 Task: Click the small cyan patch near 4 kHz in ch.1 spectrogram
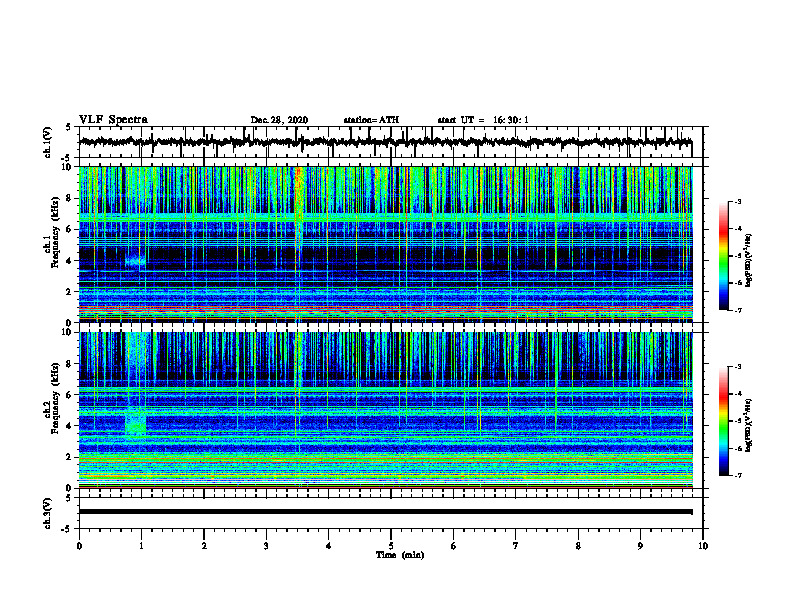point(135,262)
